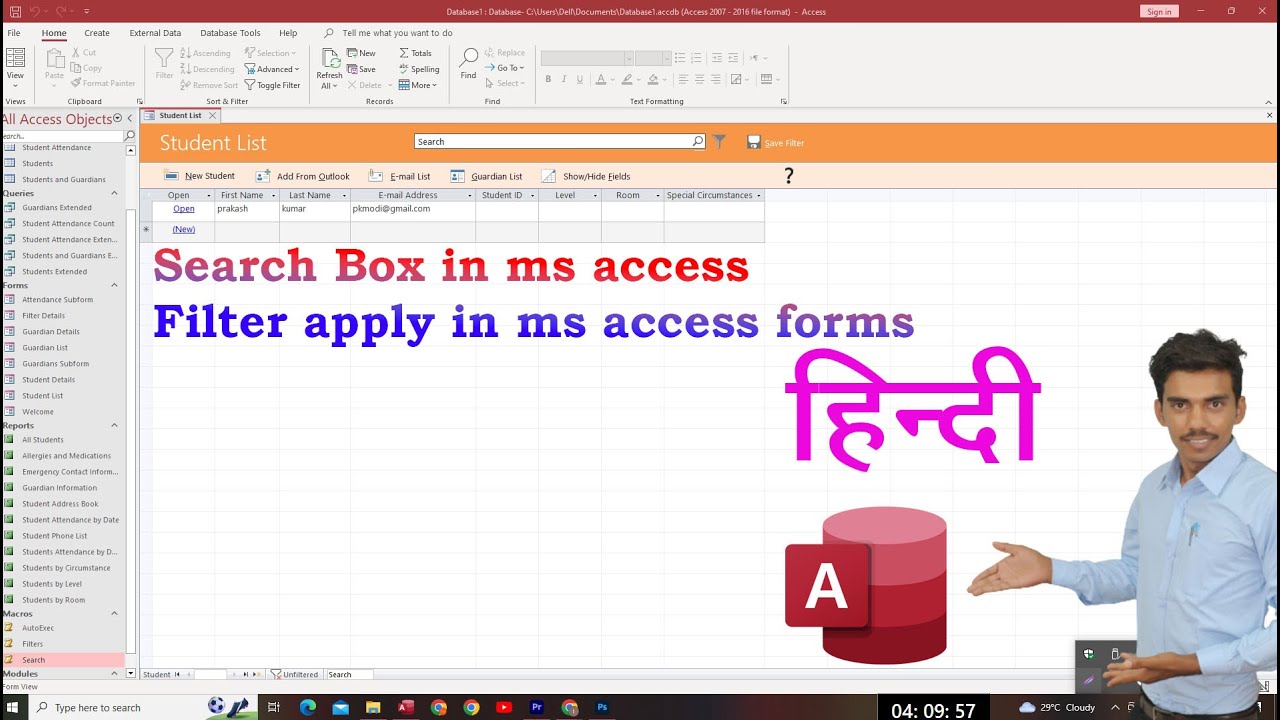
Task: Click the Add From Outlook icon
Action: (263, 176)
